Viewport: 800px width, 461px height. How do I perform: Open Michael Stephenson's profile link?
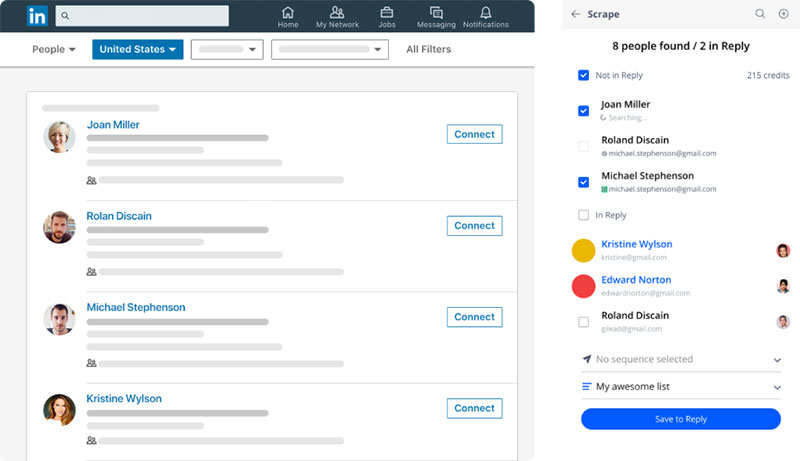coord(136,308)
